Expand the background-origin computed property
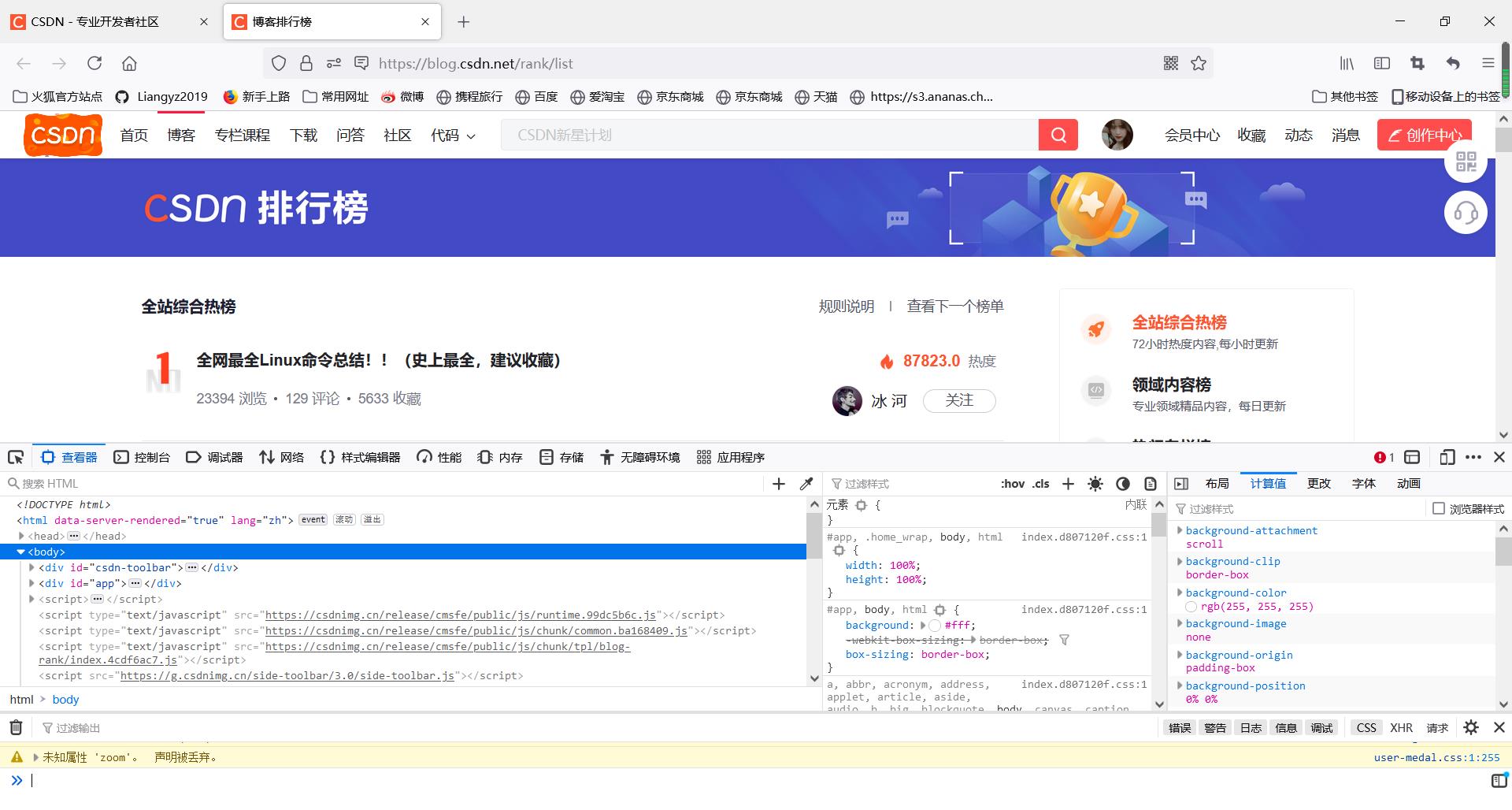Viewport: 1512px width, 810px height. 1180,655
